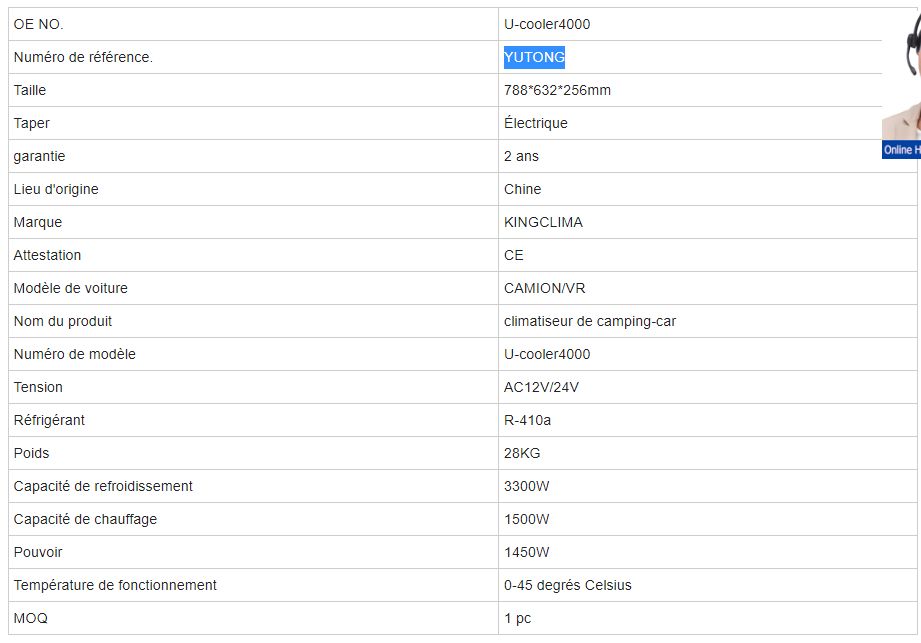The image size is (921, 643).
Task: Click 'climatiseur de camping-car' product name
Action: click(590, 321)
